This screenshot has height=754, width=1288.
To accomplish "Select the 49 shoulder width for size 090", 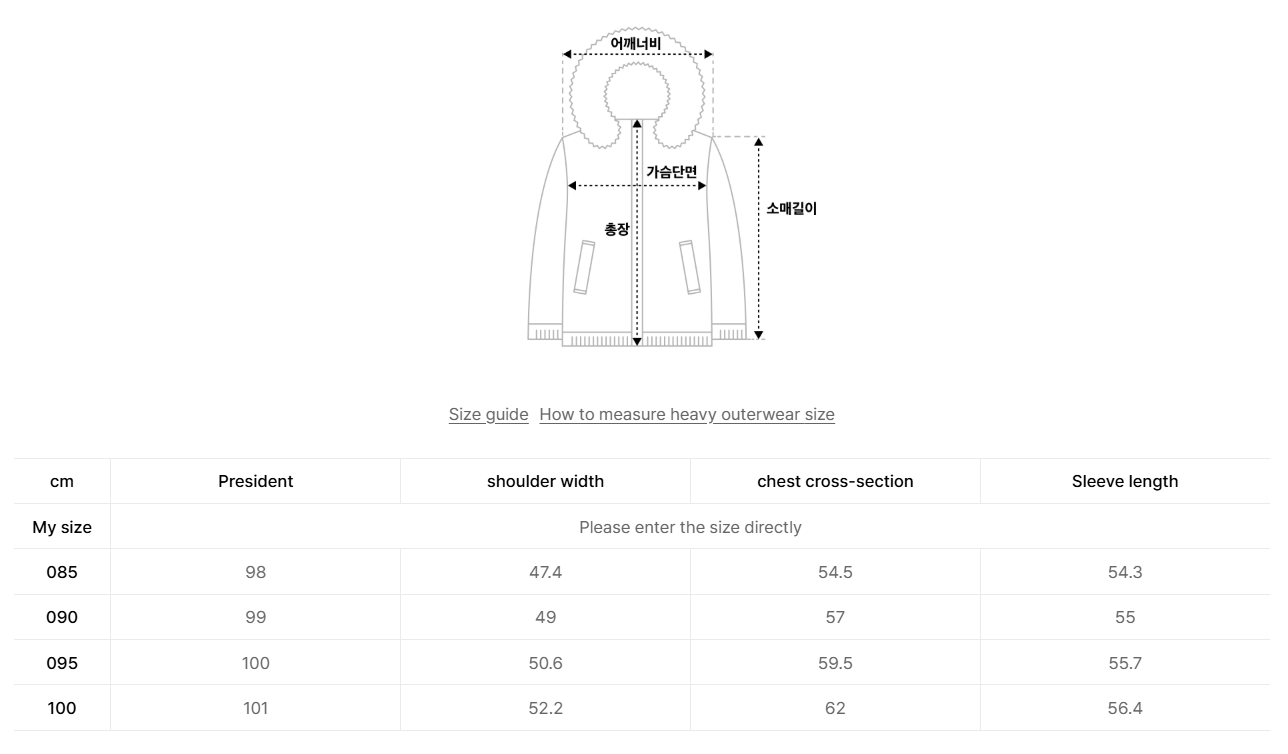I will pos(545,617).
